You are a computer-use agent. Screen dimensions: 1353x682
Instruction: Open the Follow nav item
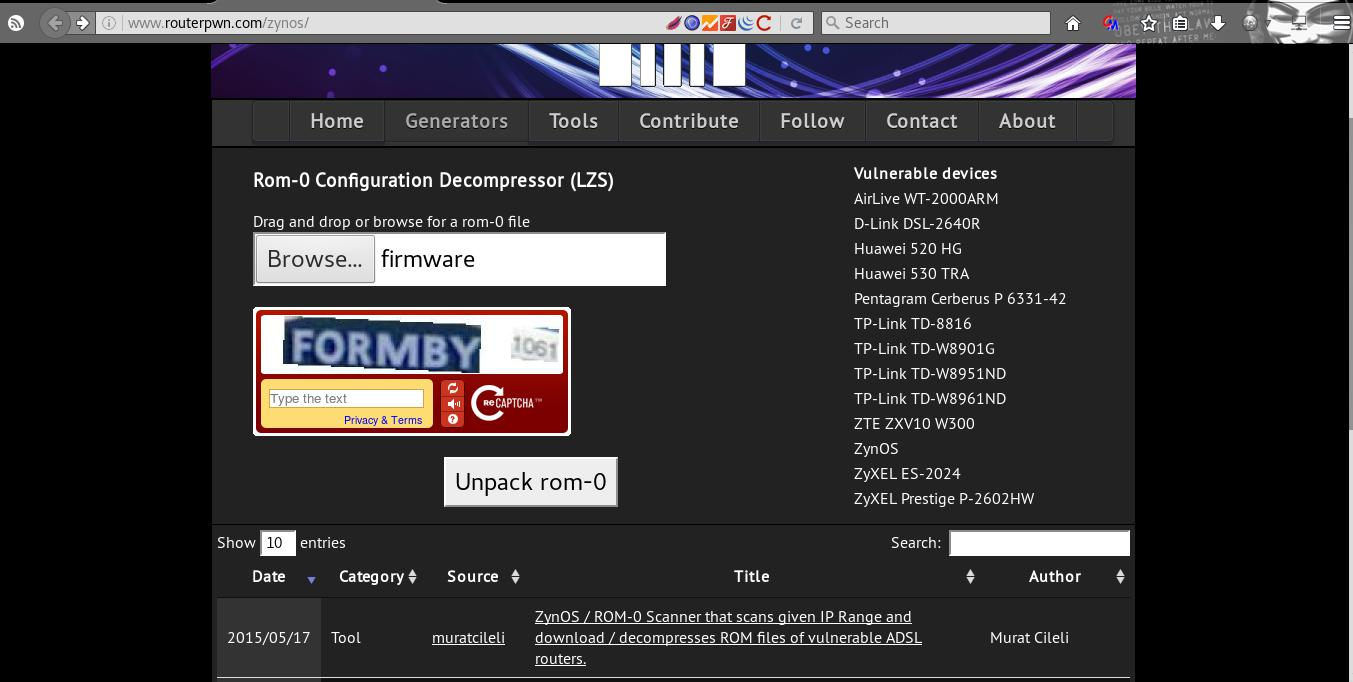pos(812,121)
